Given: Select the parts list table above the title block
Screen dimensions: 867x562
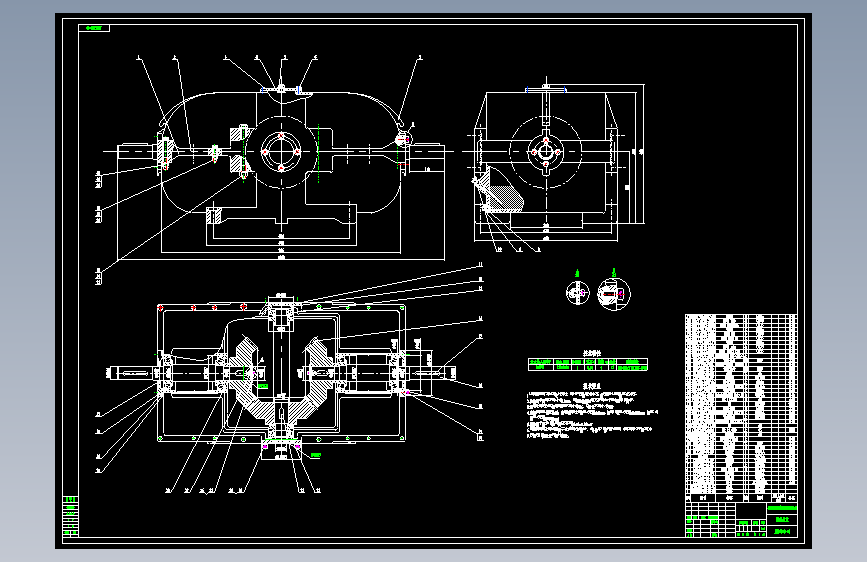Looking at the screenshot, I should [741, 408].
